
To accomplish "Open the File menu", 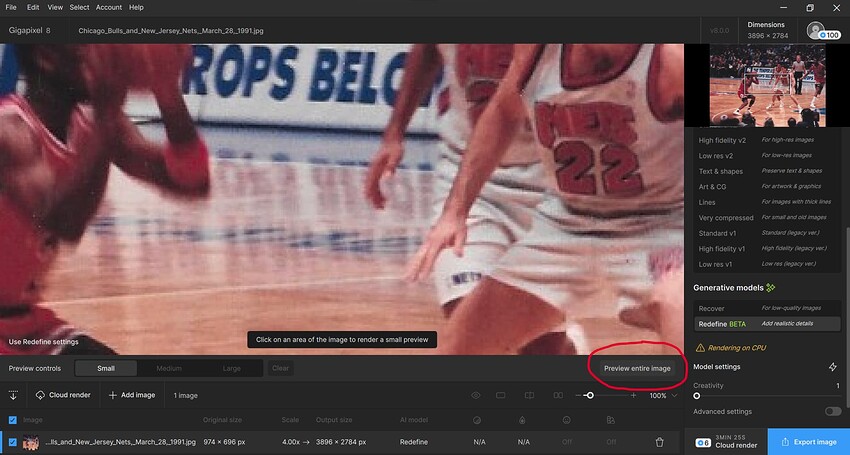I will pos(11,7).
